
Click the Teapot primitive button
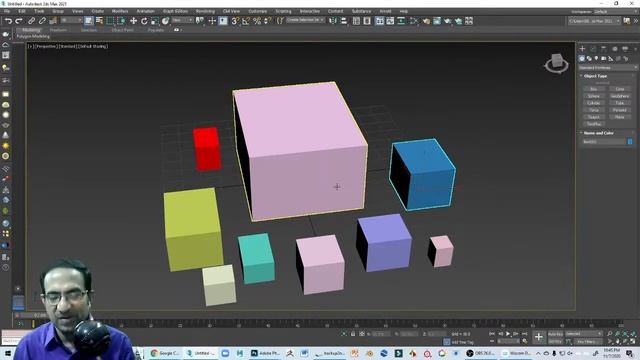point(594,117)
